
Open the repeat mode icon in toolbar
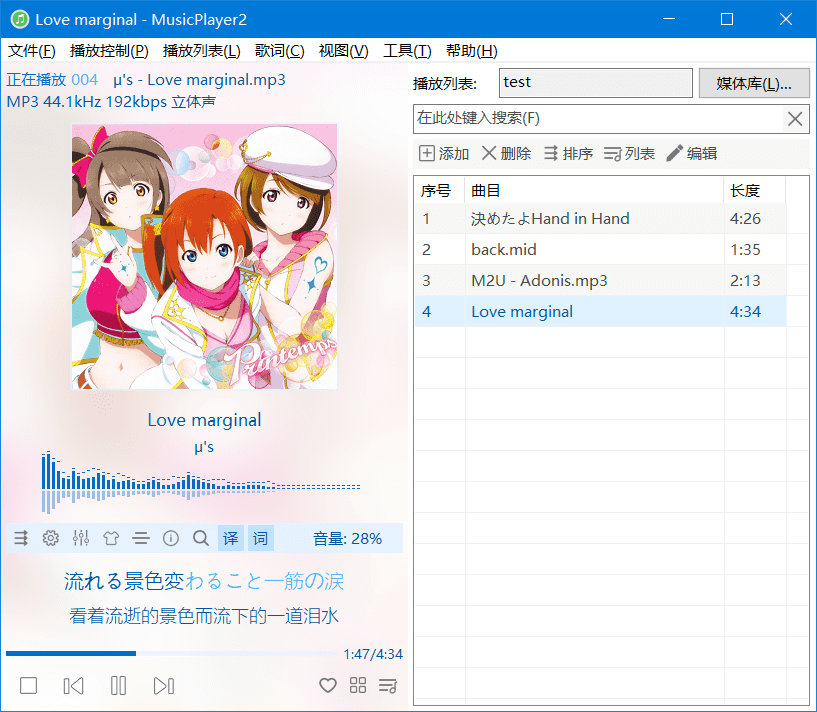pos(21,538)
